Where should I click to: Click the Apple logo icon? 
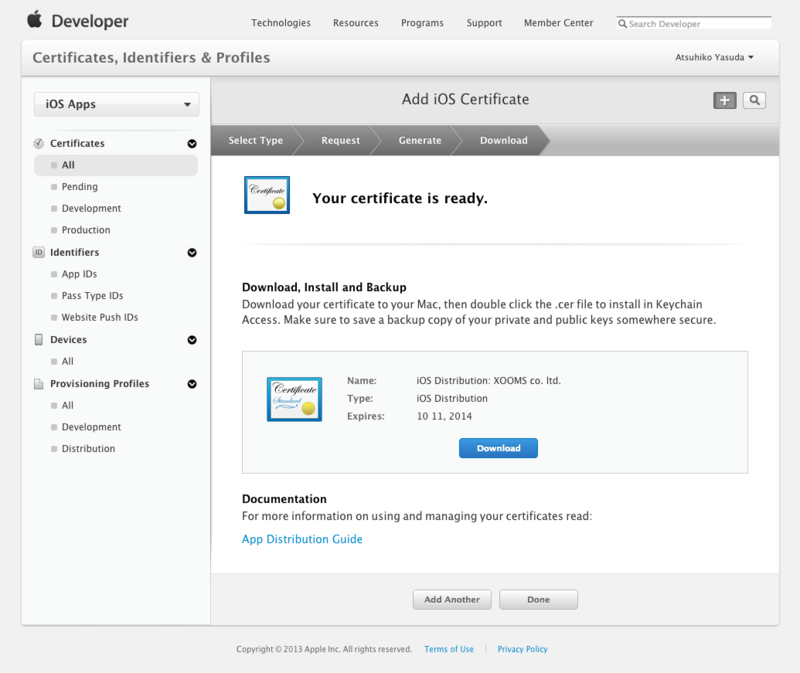(x=35, y=20)
